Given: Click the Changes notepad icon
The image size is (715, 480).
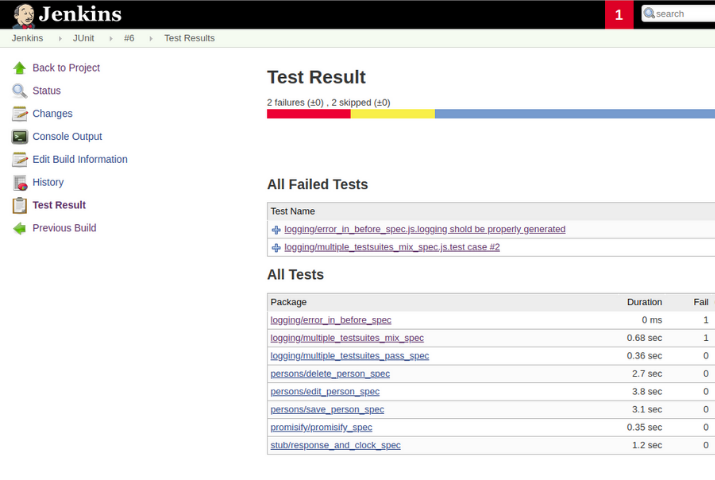Looking at the screenshot, I should click(x=19, y=114).
